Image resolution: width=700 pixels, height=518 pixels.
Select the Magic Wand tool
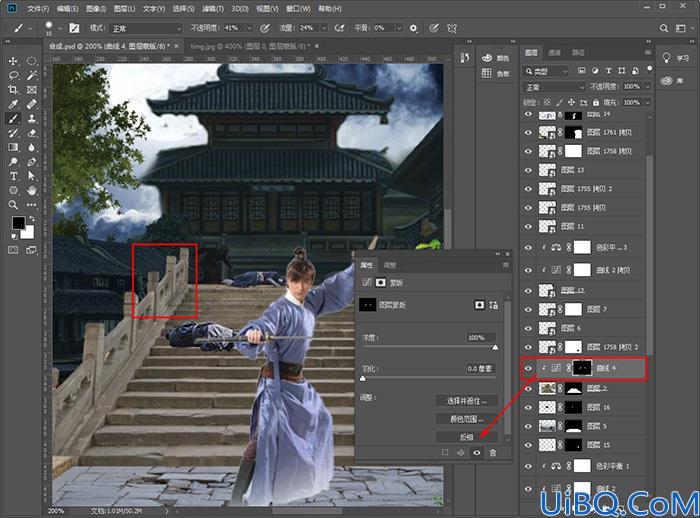click(31, 75)
